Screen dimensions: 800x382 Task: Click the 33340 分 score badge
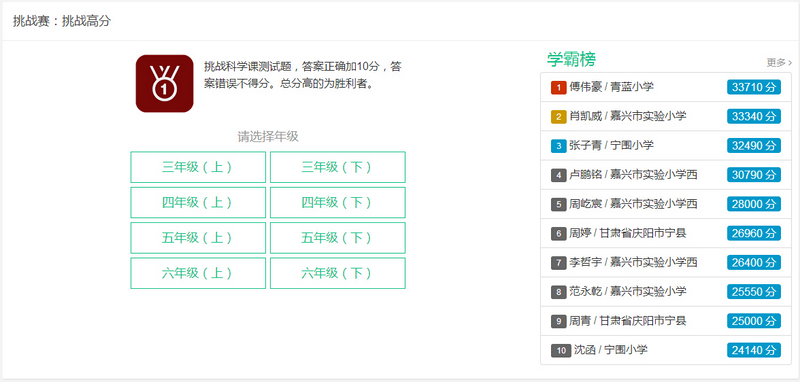pyautogui.click(x=754, y=116)
